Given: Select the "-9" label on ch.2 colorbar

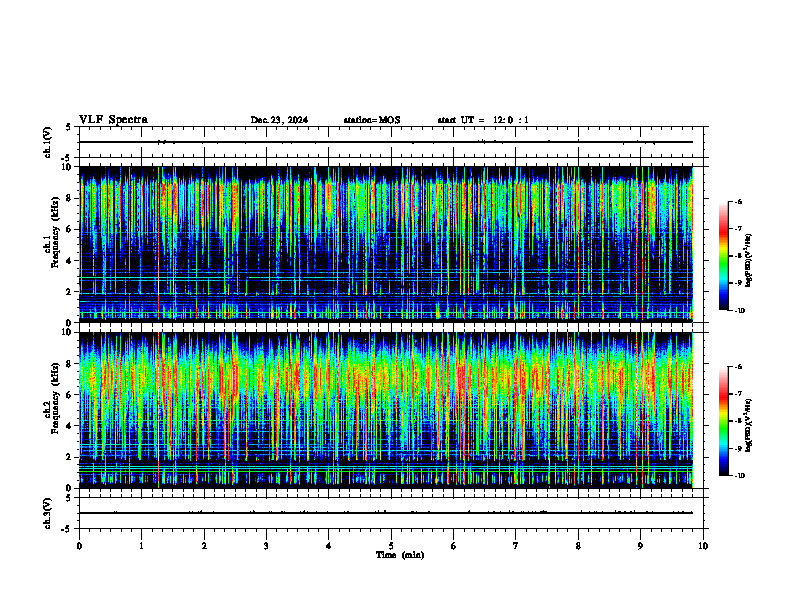Looking at the screenshot, I should pos(739,448).
